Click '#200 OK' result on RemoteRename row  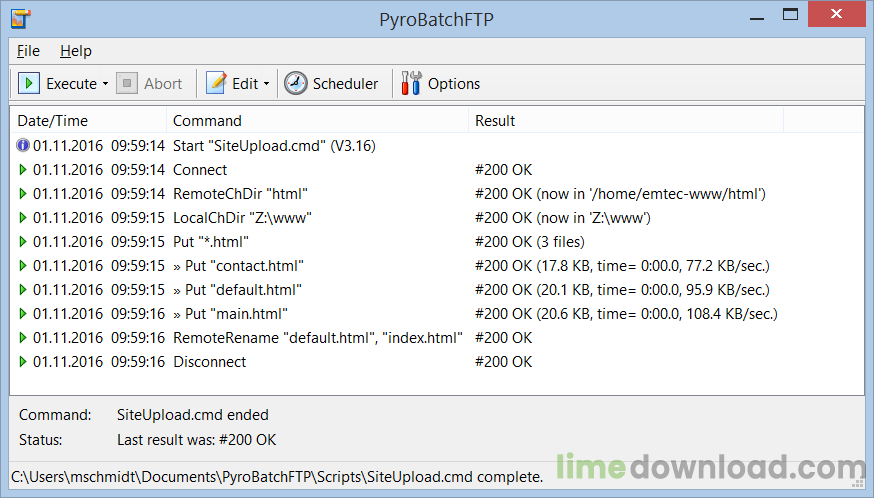coord(503,337)
